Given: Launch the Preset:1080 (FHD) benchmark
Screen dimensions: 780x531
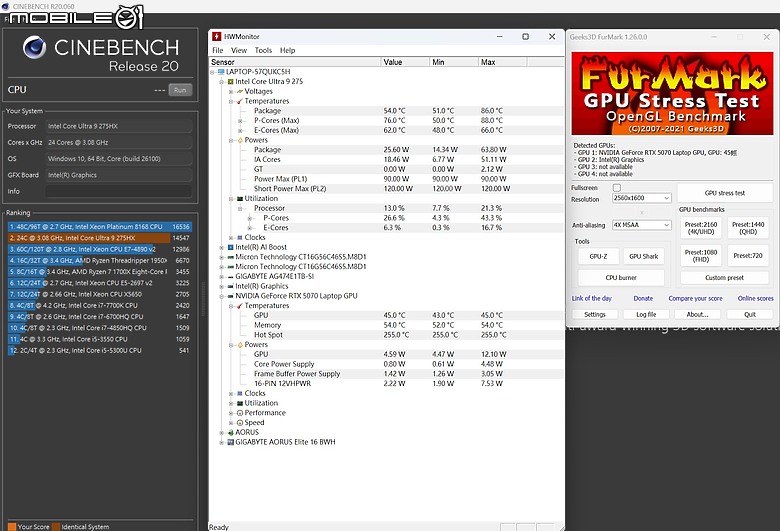Looking at the screenshot, I should (x=701, y=256).
